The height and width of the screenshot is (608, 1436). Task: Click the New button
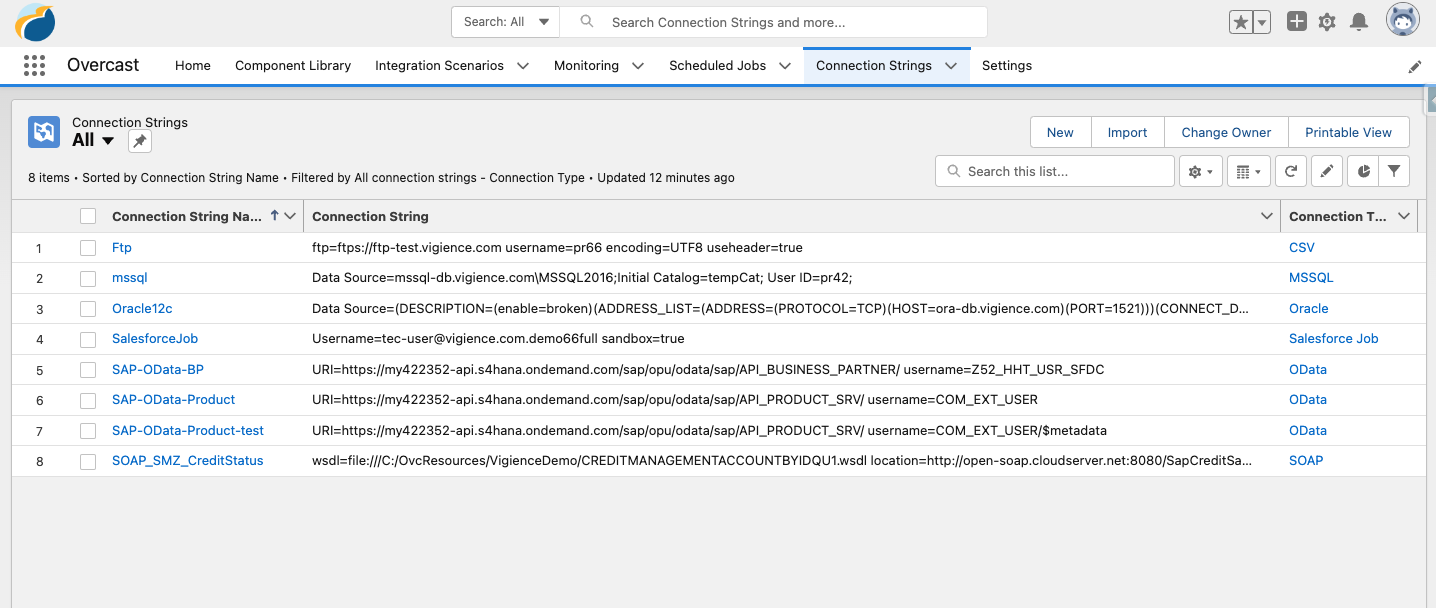click(1060, 132)
